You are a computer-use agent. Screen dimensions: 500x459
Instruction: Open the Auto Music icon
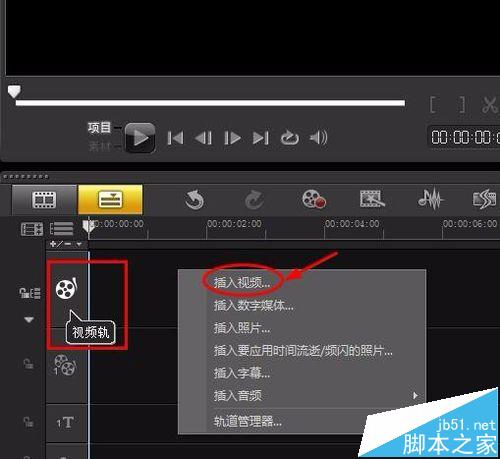click(485, 199)
